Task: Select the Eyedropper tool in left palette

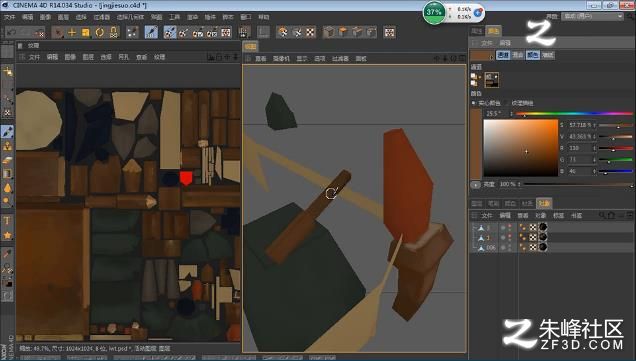Action: pyautogui.click(x=7, y=254)
